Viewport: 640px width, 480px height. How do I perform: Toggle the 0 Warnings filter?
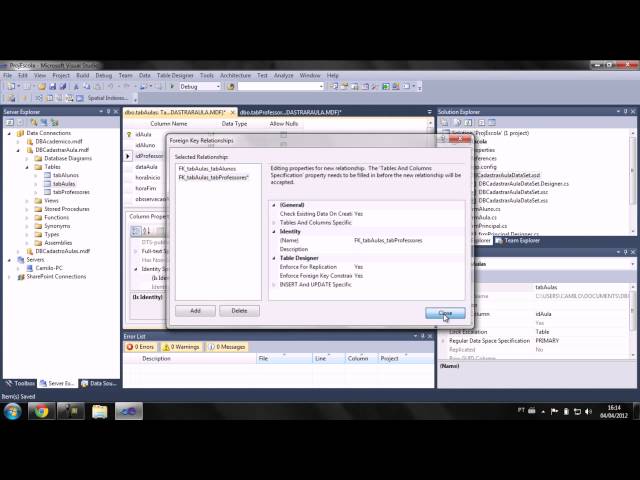[x=181, y=347]
